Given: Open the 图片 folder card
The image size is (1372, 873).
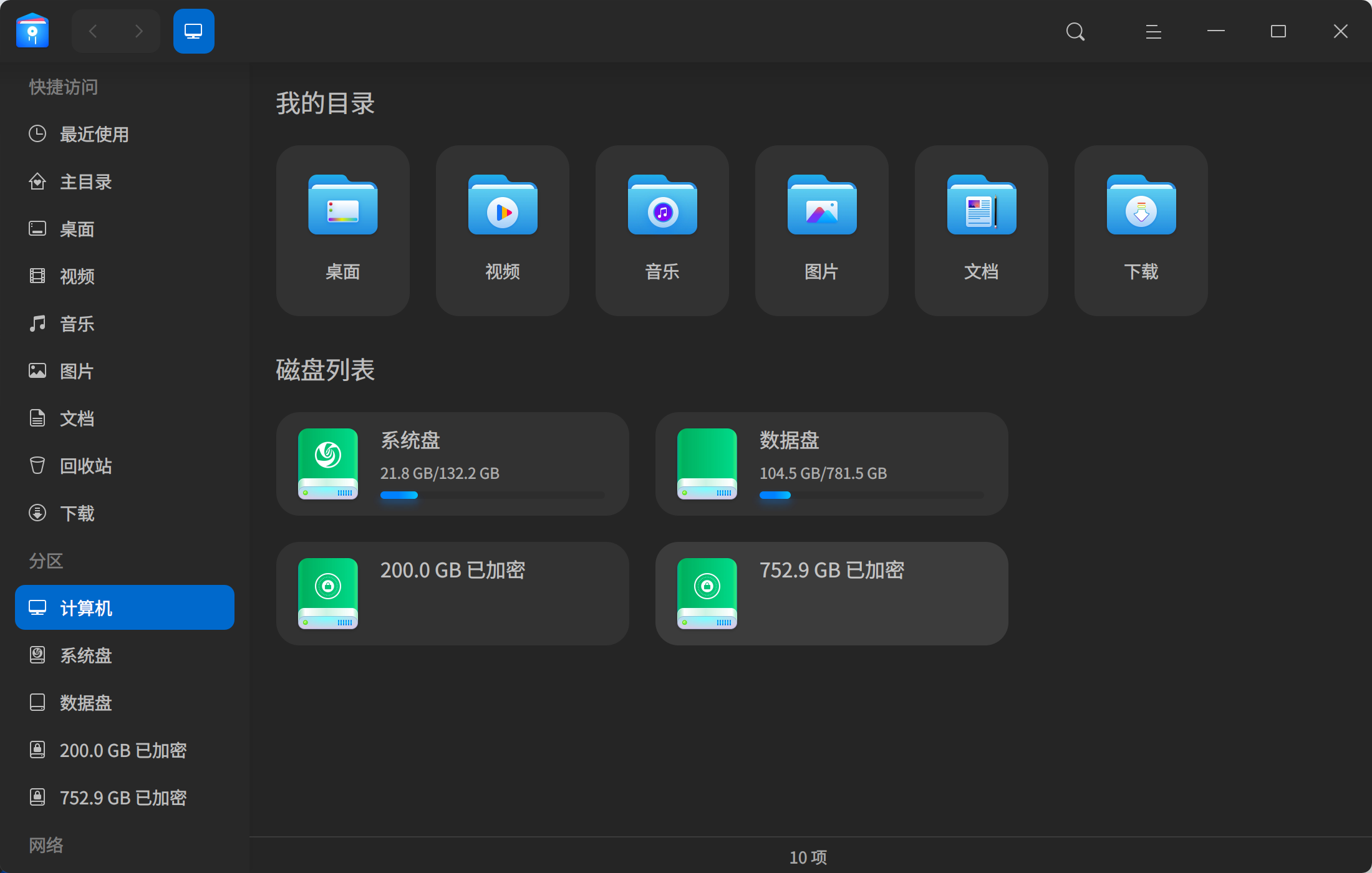Looking at the screenshot, I should click(822, 231).
